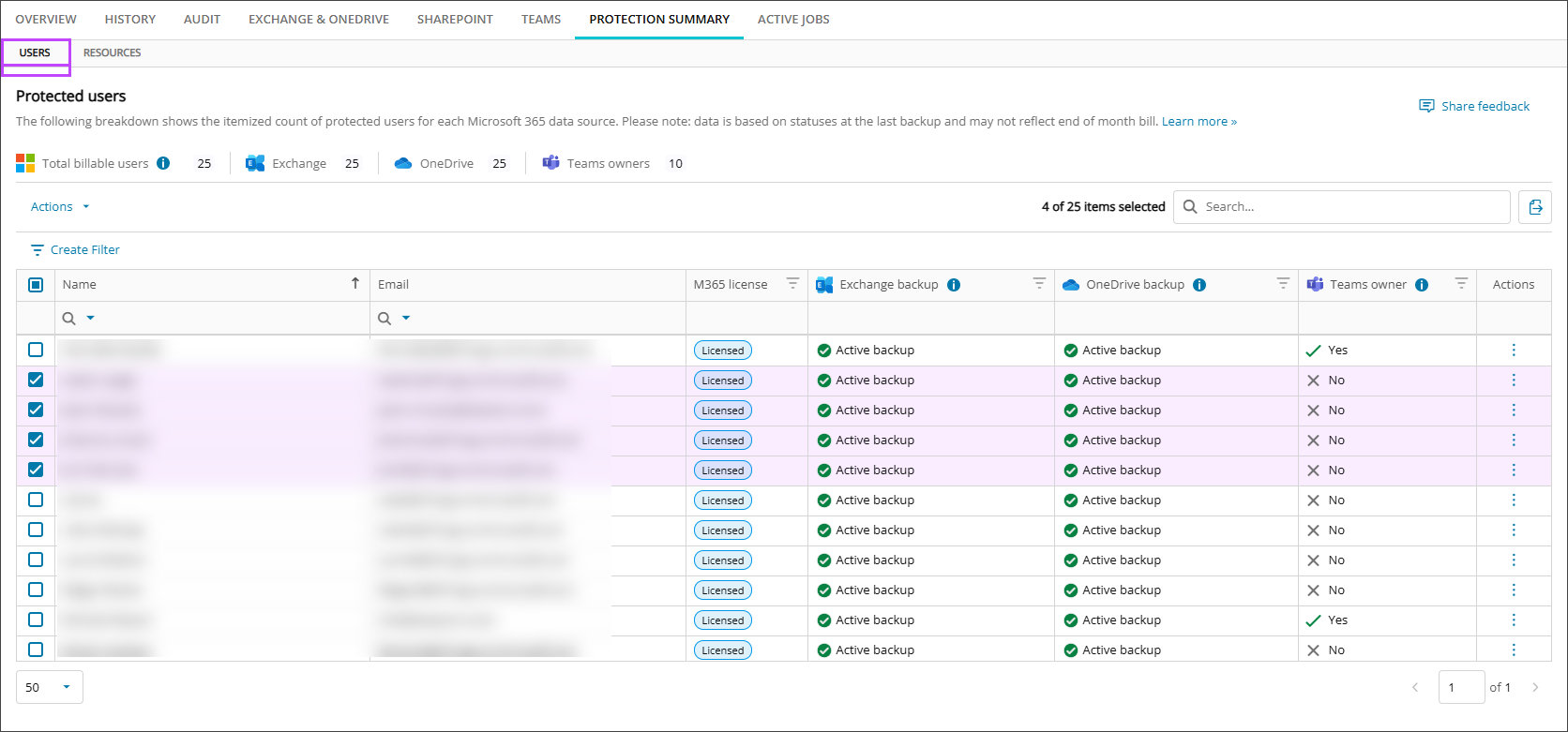Viewport: 1568px width, 732px height.
Task: Open the three-dot actions menu for the first user row
Action: tap(1514, 350)
